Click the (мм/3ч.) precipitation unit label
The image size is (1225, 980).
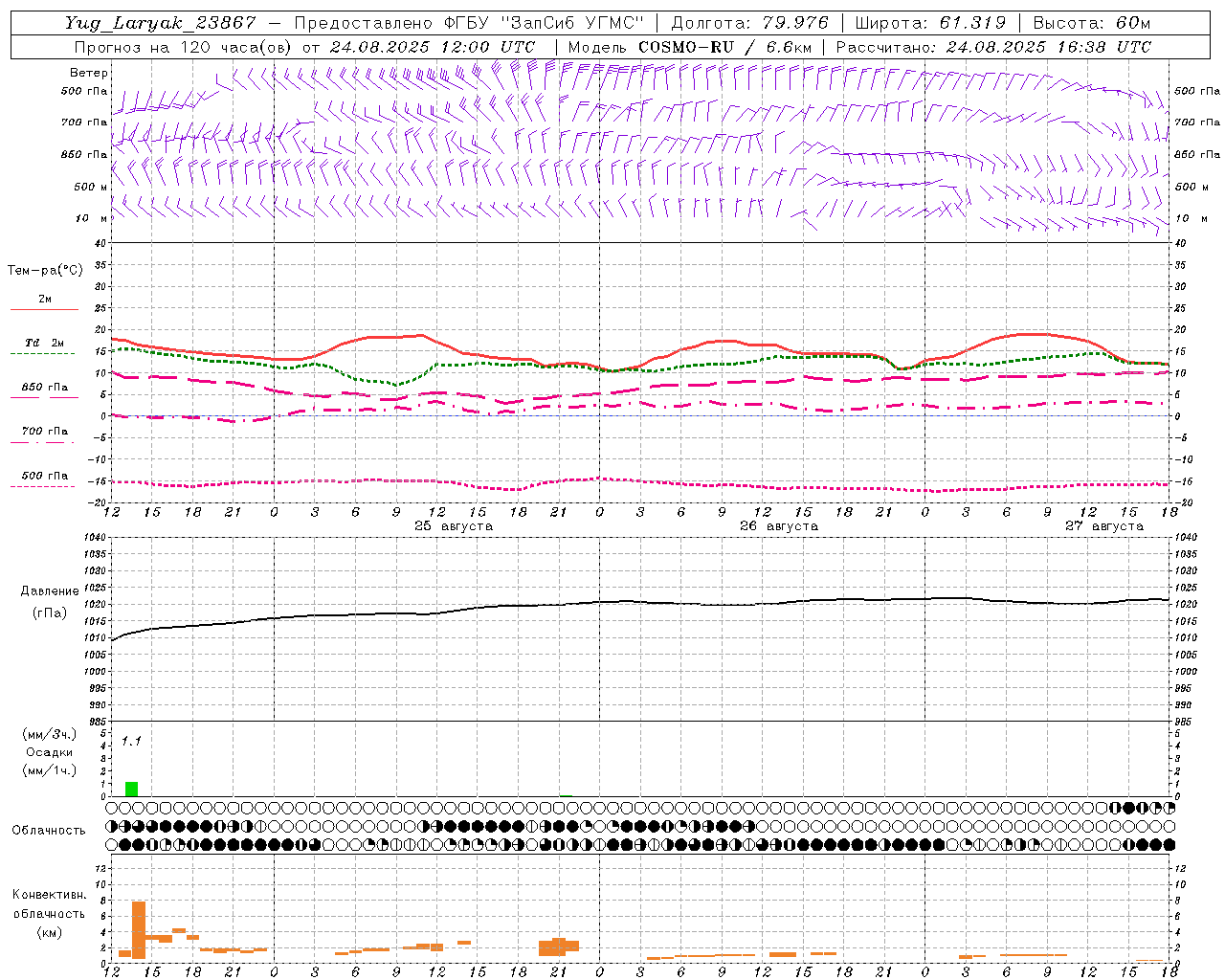pyautogui.click(x=49, y=735)
